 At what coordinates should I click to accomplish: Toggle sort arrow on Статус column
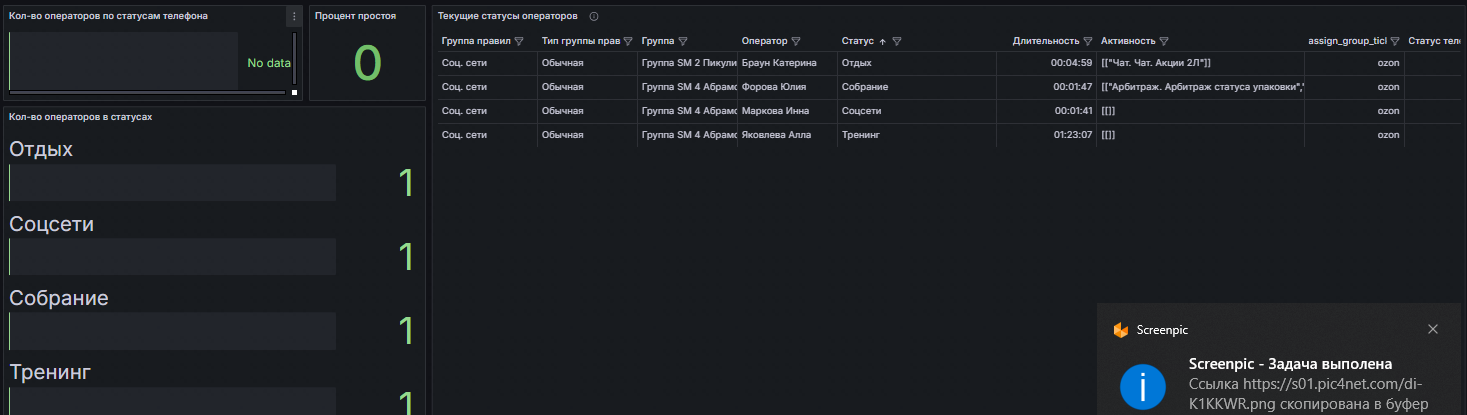tap(882, 42)
